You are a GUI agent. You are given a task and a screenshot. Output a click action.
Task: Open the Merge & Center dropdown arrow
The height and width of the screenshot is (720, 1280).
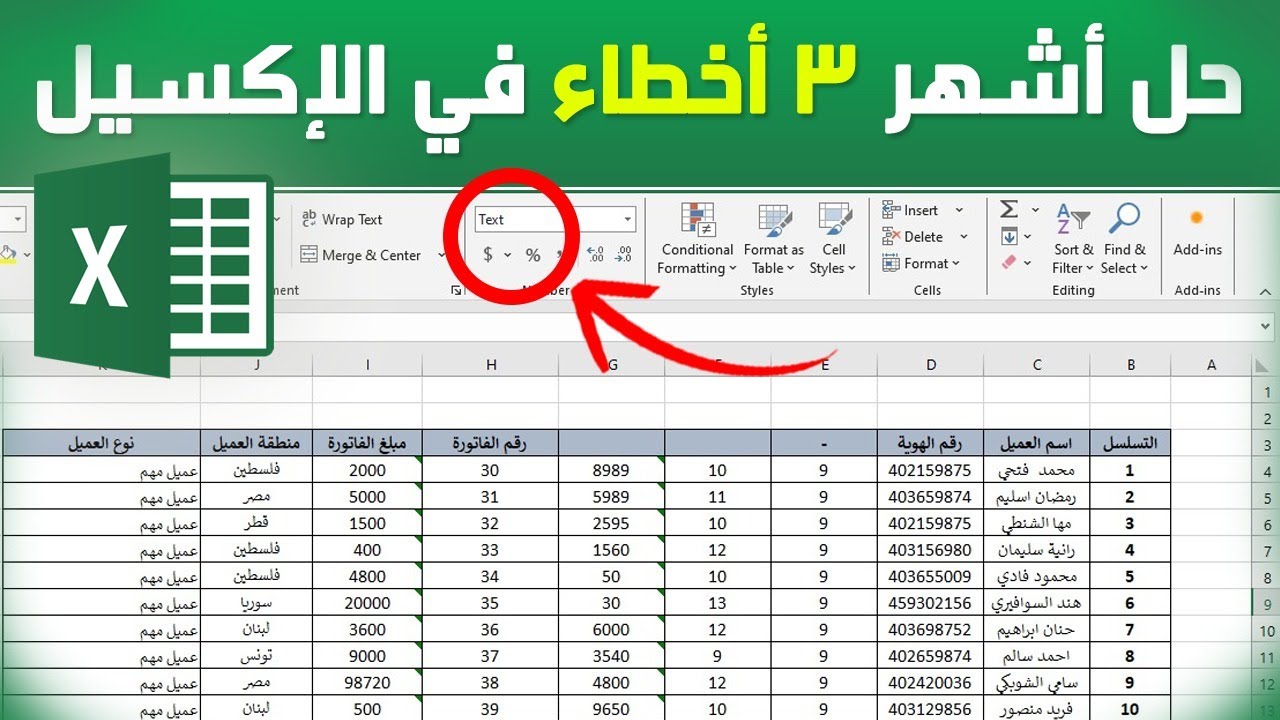pos(441,255)
